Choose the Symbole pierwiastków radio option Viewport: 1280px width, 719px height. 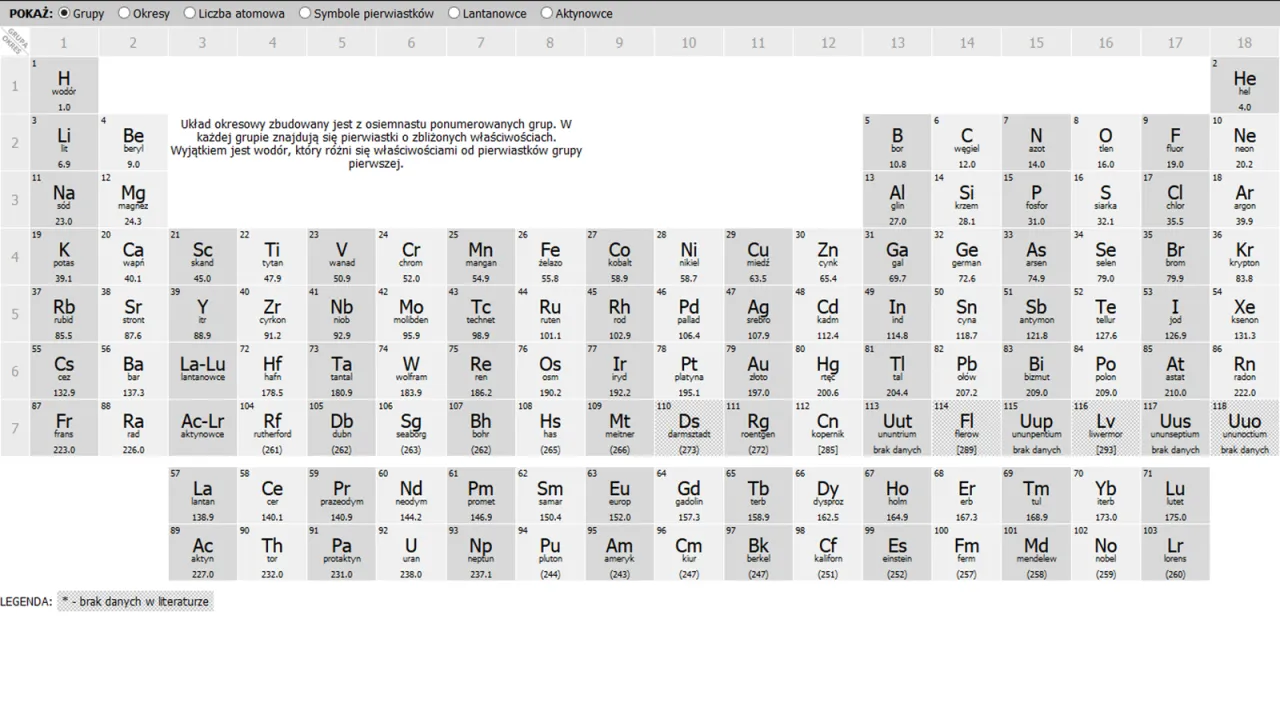[305, 13]
